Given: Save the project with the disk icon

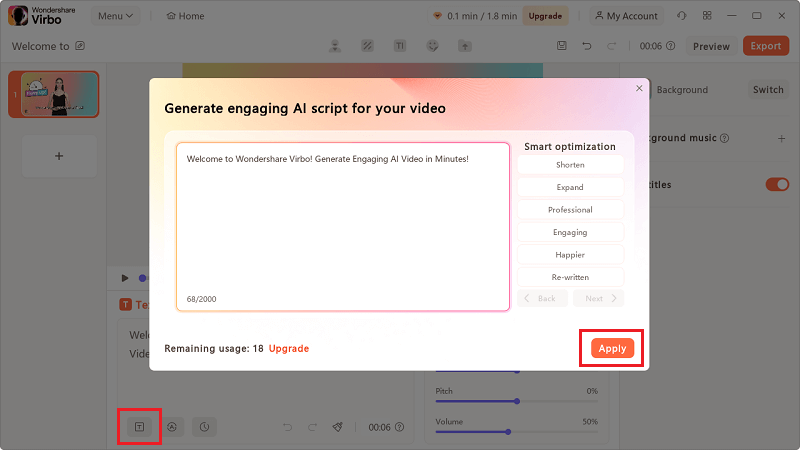Looking at the screenshot, I should [562, 46].
